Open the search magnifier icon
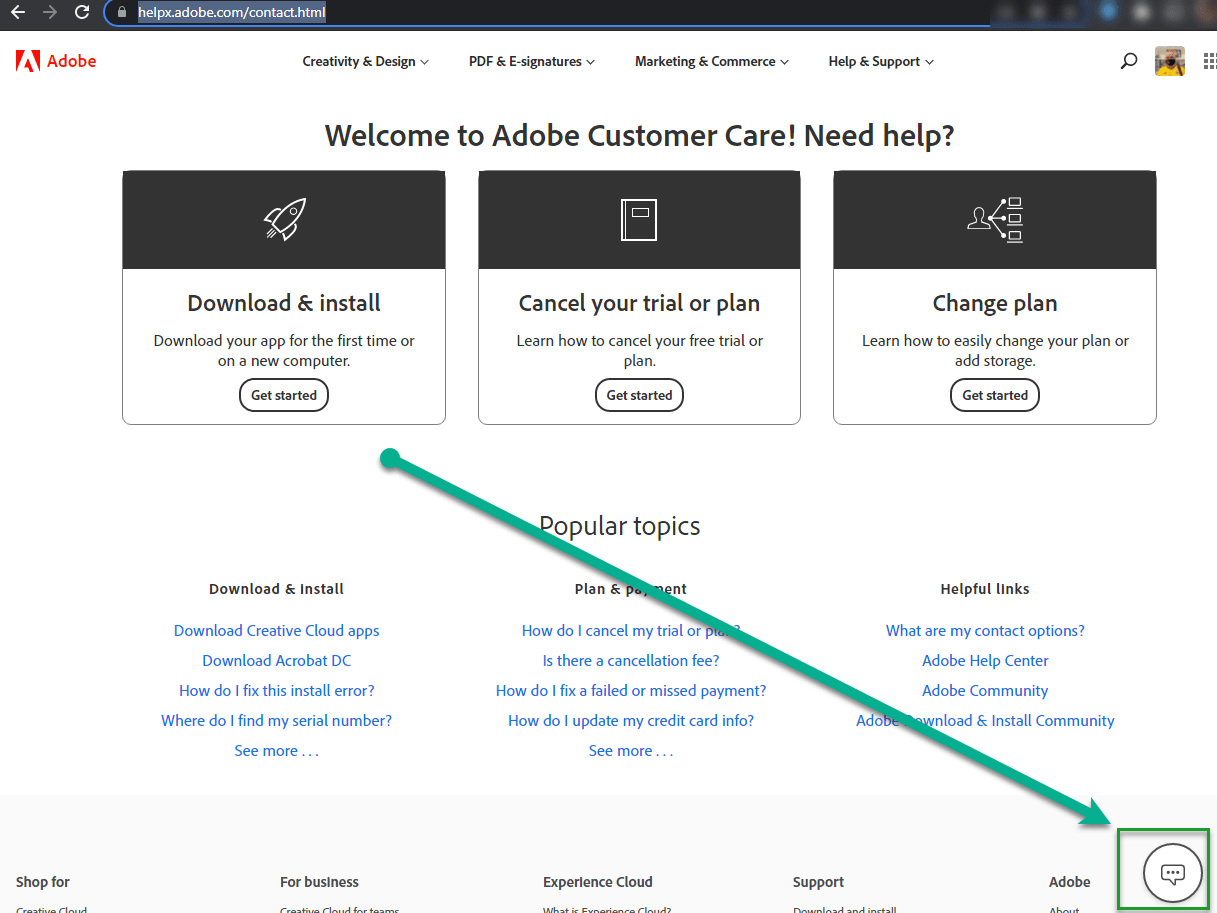The image size is (1217, 913). click(1128, 61)
